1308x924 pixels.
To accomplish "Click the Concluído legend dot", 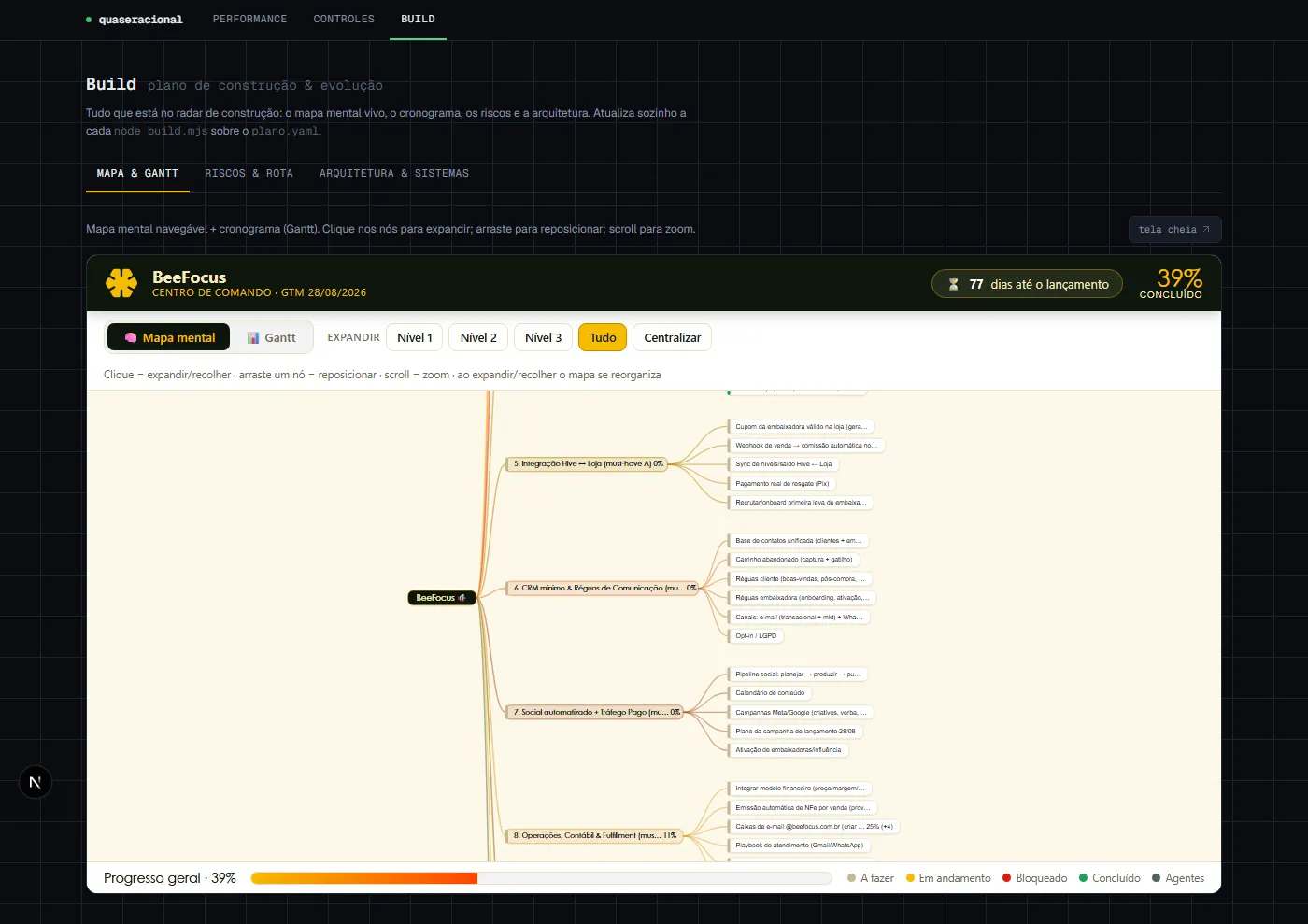I will coord(1083,878).
